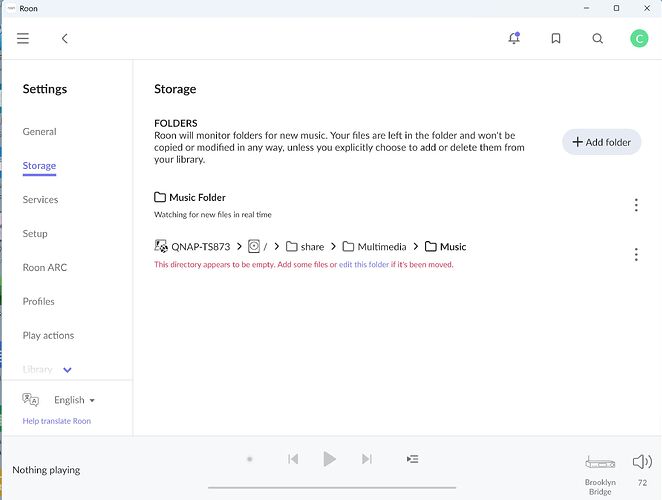Image resolution: width=662 pixels, height=500 pixels.
Task: Open General settings tab
Action: tap(39, 131)
